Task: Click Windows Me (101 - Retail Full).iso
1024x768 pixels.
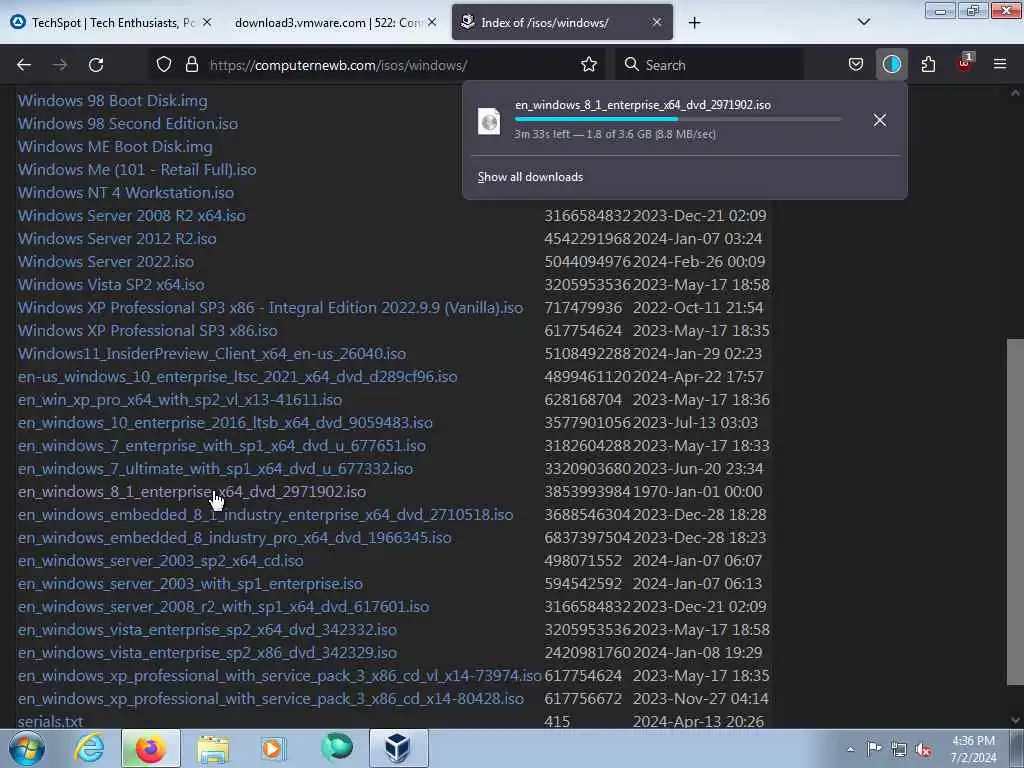Action: (137, 169)
